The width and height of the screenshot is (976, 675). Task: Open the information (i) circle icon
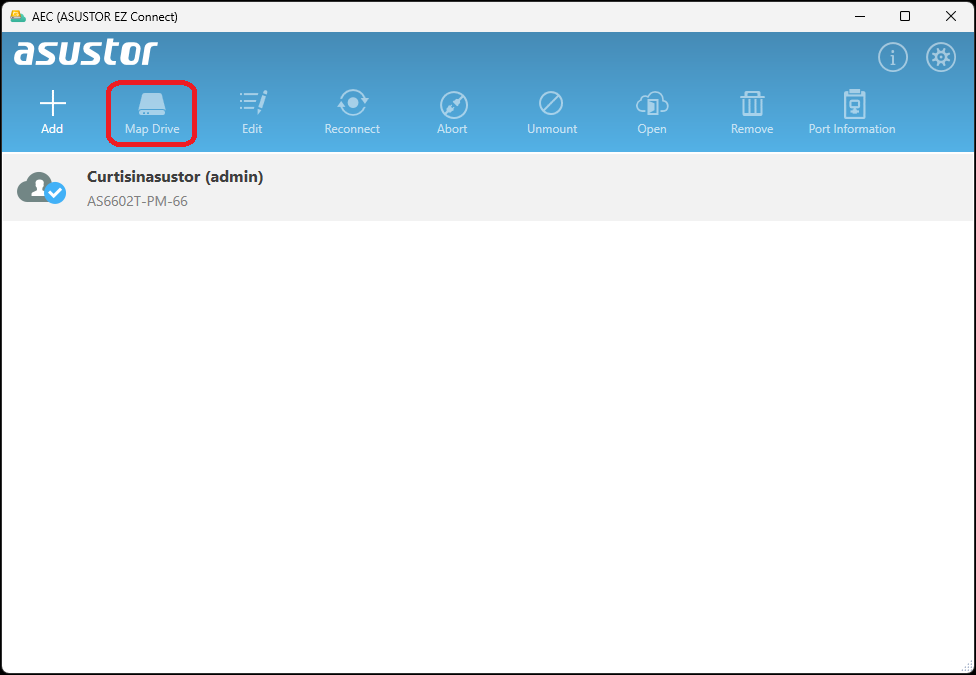(892, 58)
